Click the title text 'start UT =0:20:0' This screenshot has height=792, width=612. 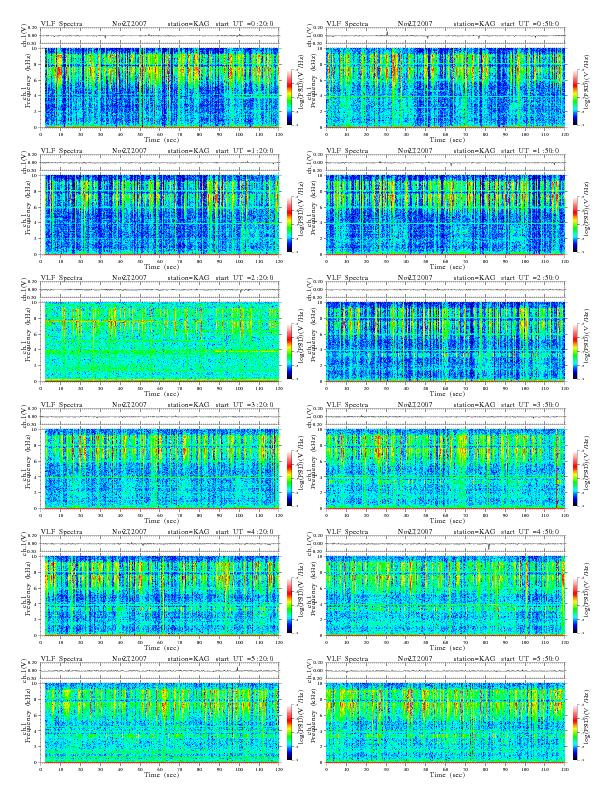click(x=244, y=24)
